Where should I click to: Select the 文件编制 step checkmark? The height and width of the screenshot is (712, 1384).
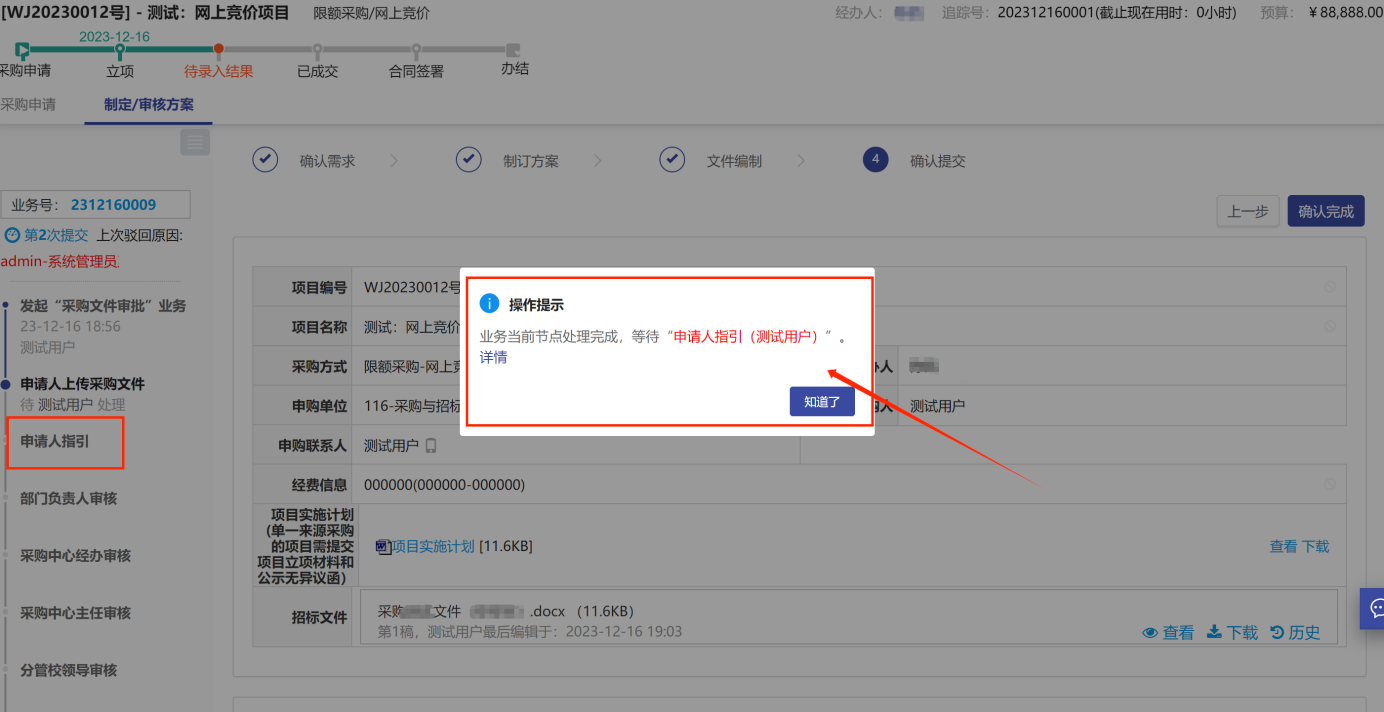[x=672, y=160]
